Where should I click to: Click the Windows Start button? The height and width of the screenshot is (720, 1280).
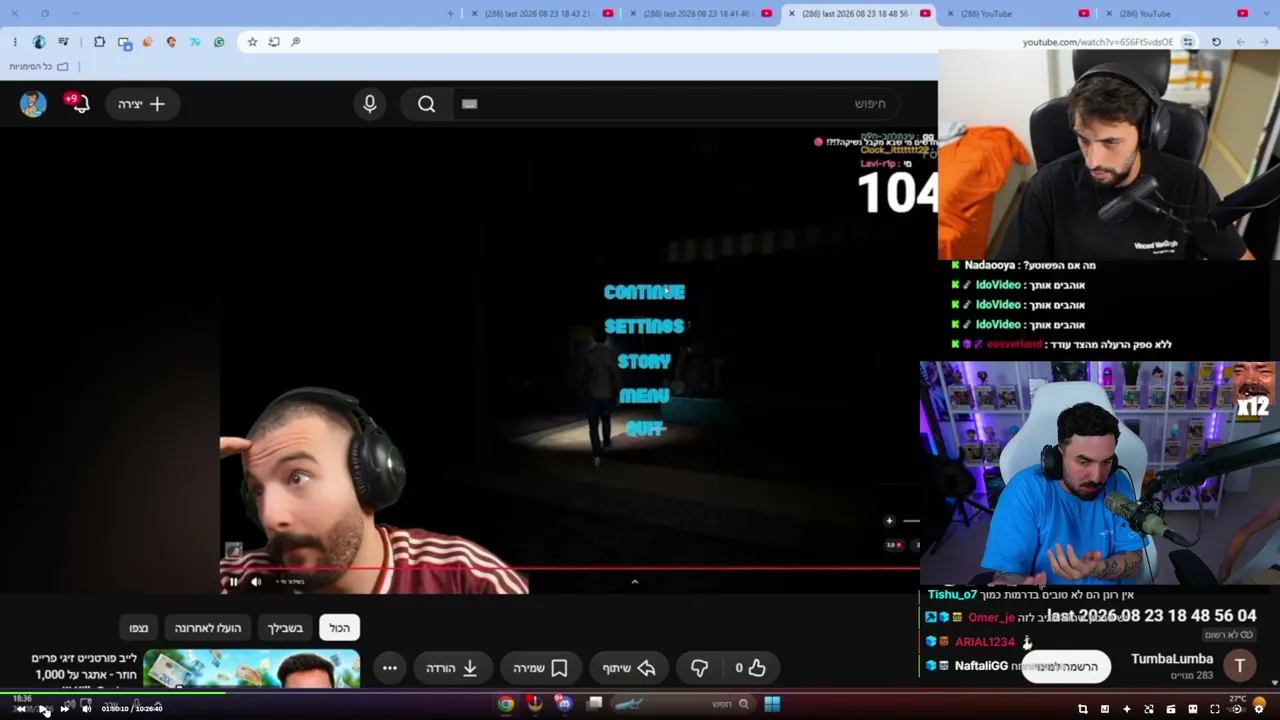click(x=772, y=704)
